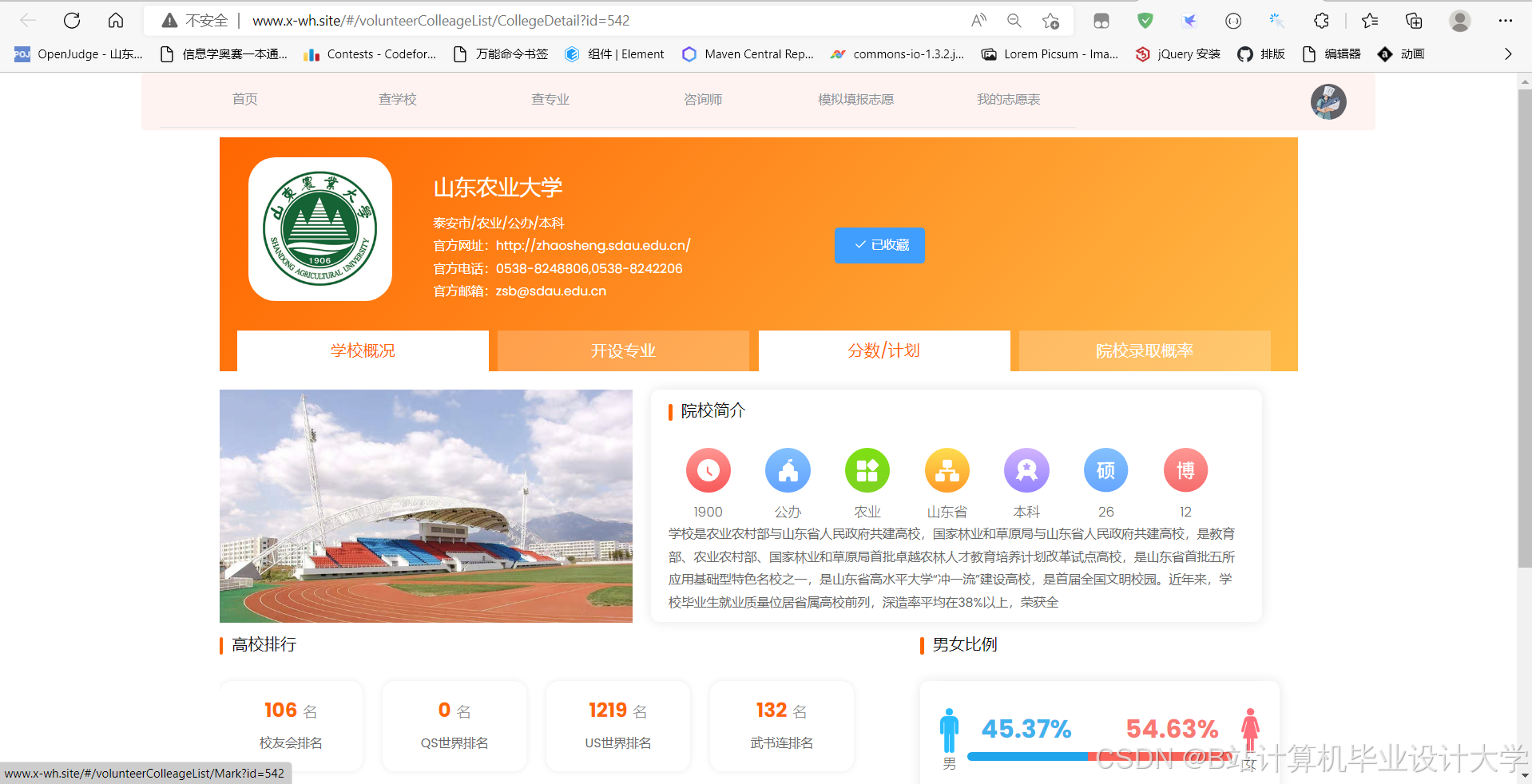This screenshot has height=784, width=1532.
Task: Click the not secure warning icon
Action: [x=169, y=21]
